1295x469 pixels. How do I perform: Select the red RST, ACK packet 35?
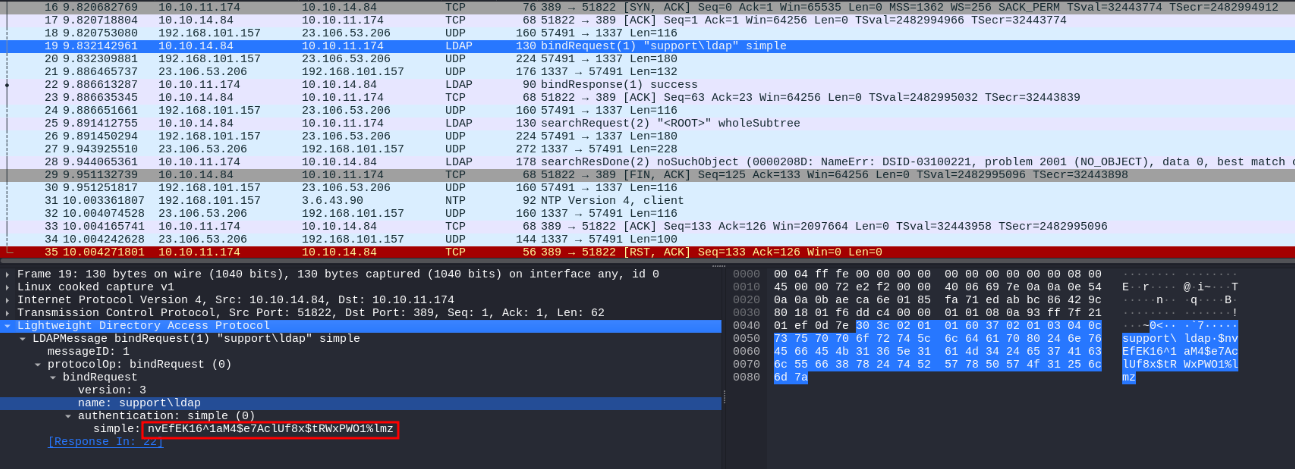600,252
